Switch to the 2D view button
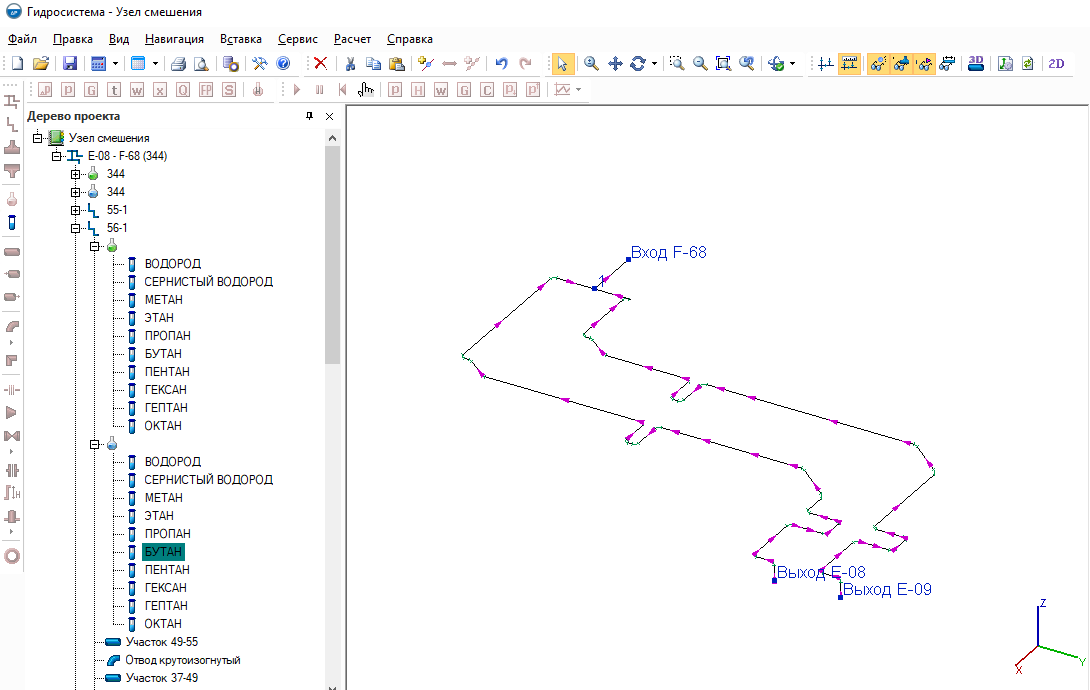This screenshot has height=690, width=1090. (1056, 64)
